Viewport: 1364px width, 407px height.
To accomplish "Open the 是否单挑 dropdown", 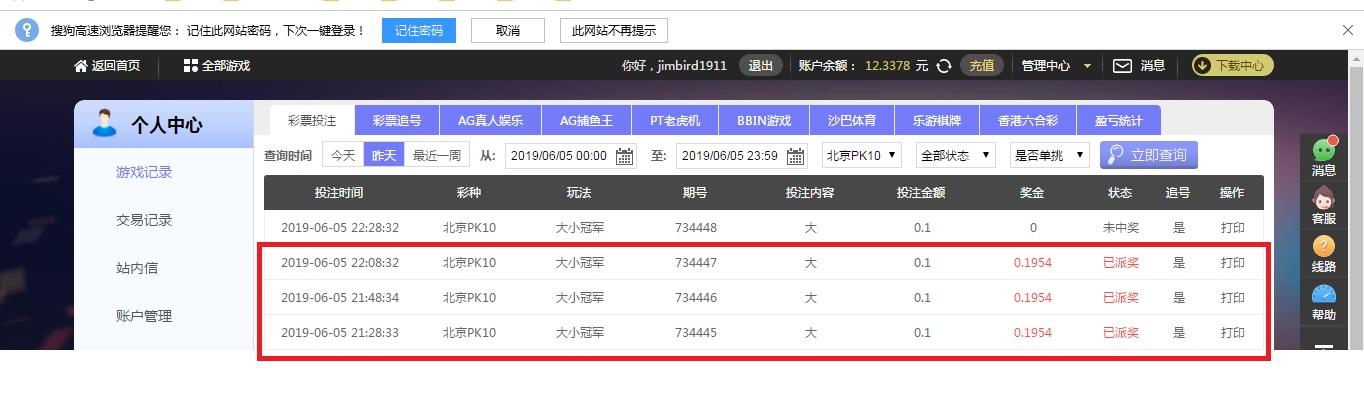I will pos(1050,156).
